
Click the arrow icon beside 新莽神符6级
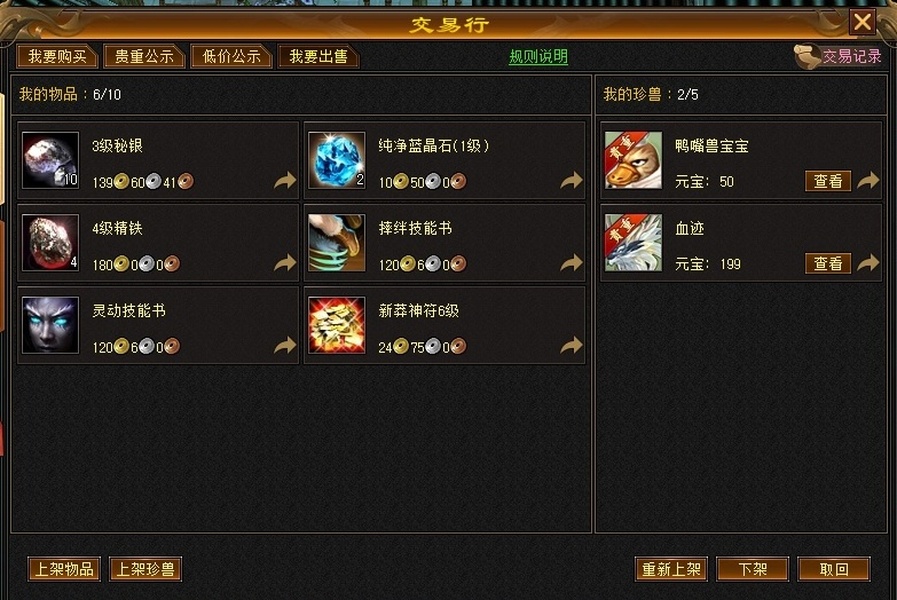(x=571, y=345)
